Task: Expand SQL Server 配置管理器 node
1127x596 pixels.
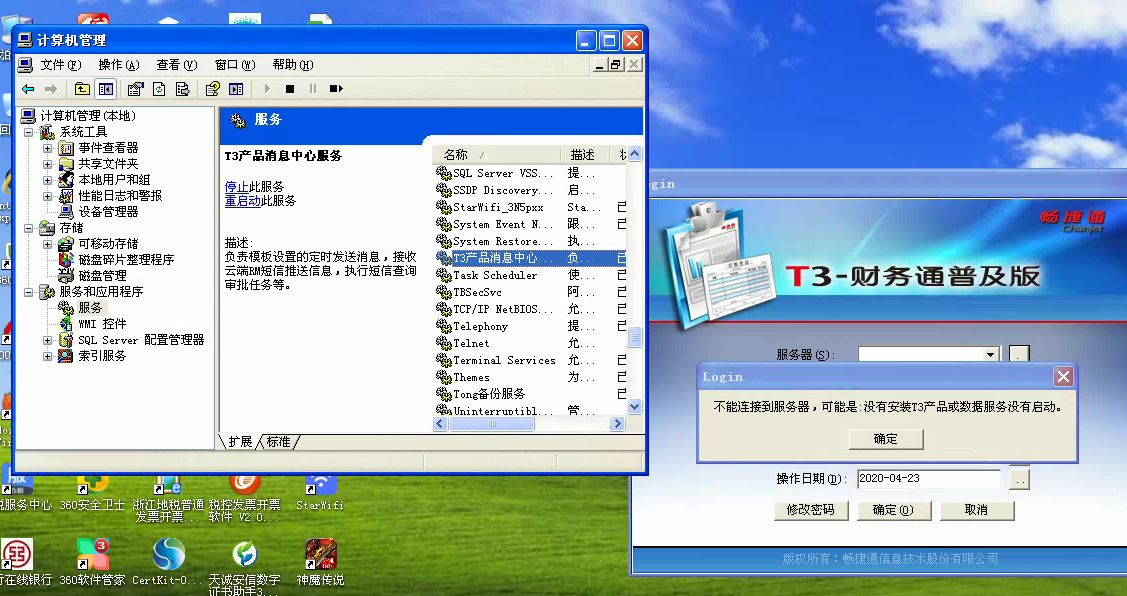Action: point(47,340)
